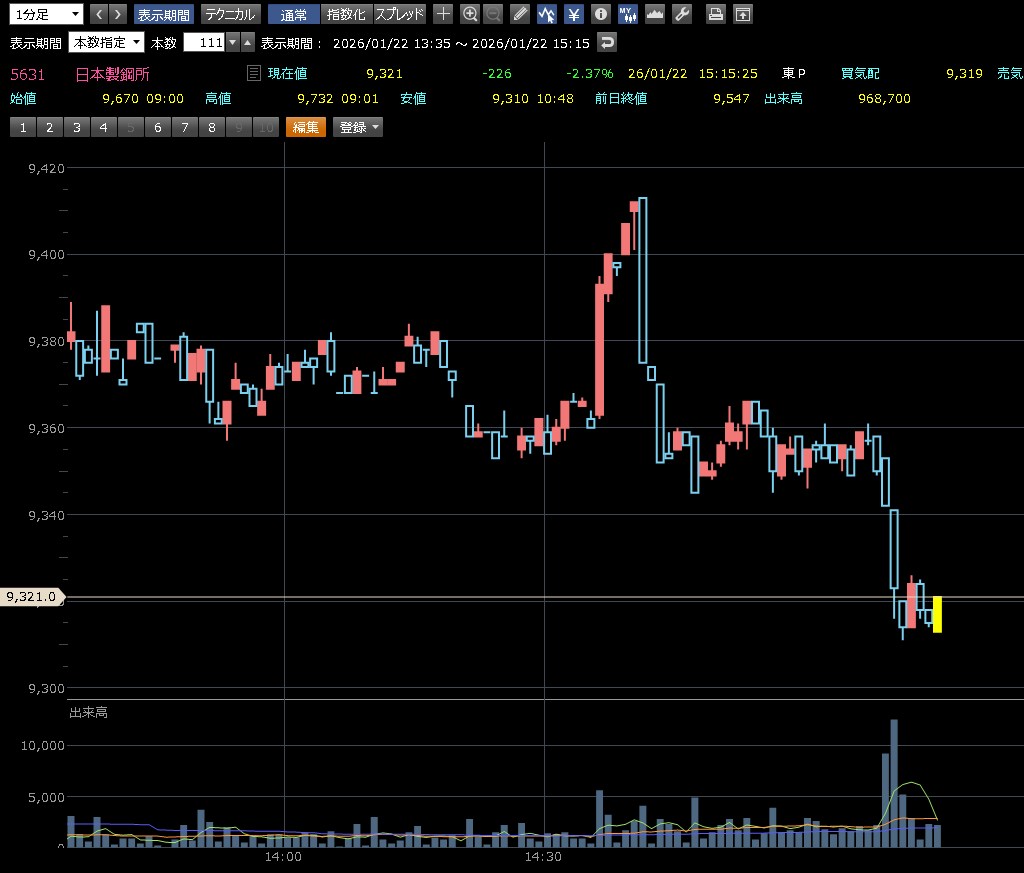
Task: Open the memo icon beside 日本製鋼所
Action: click(x=253, y=73)
